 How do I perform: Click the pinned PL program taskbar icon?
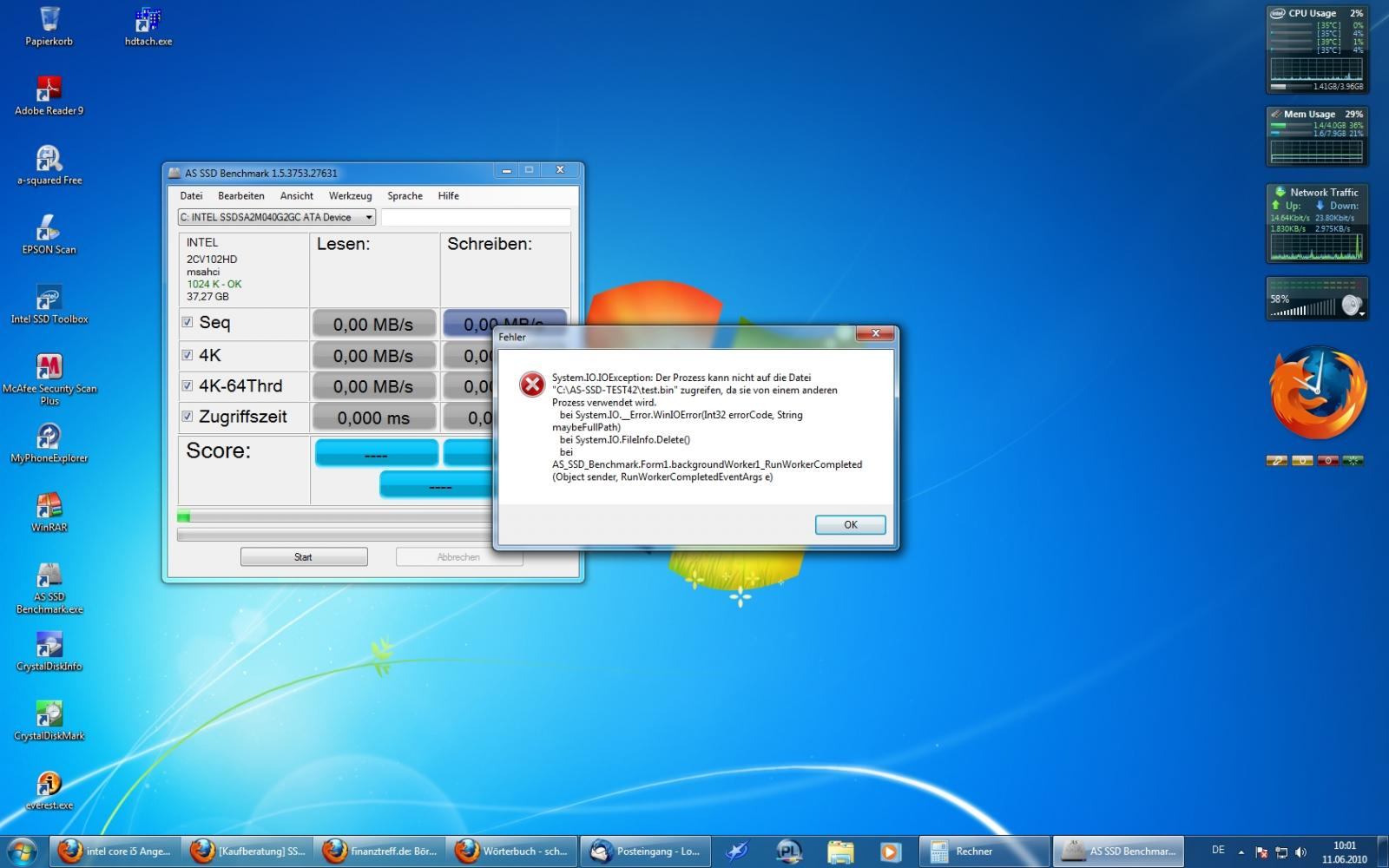789,852
